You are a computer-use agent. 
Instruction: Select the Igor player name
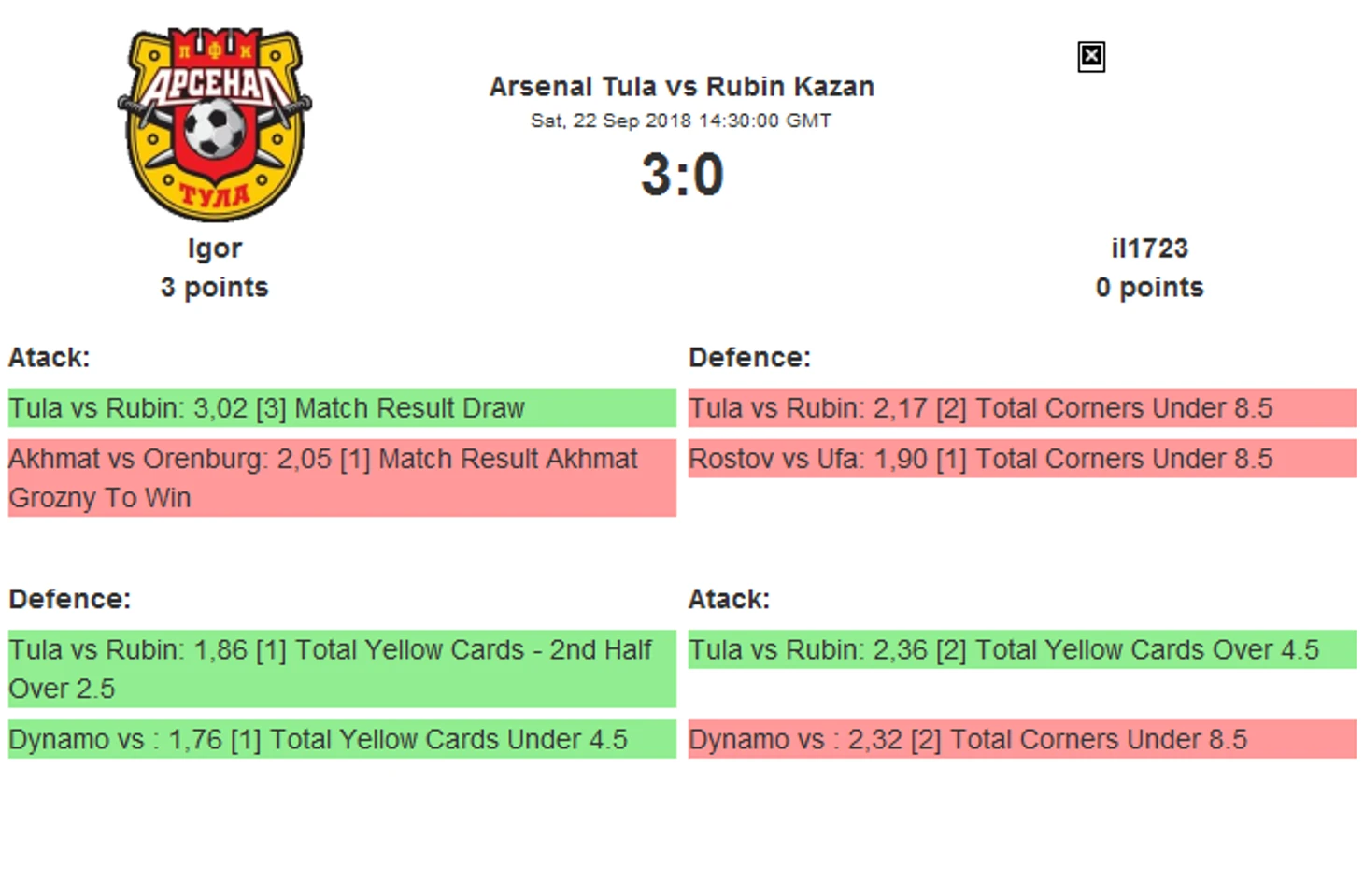[x=215, y=249]
